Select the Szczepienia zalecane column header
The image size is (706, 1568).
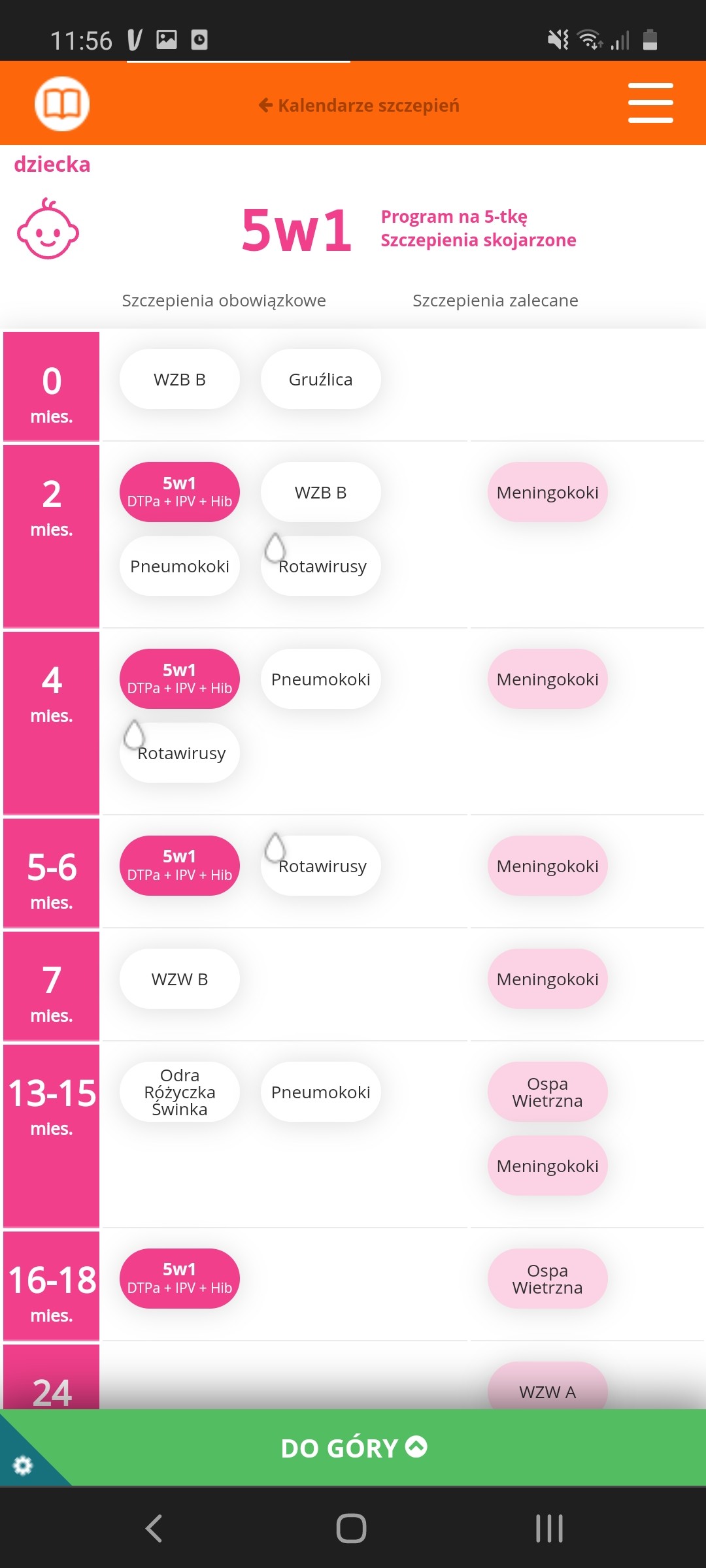495,301
